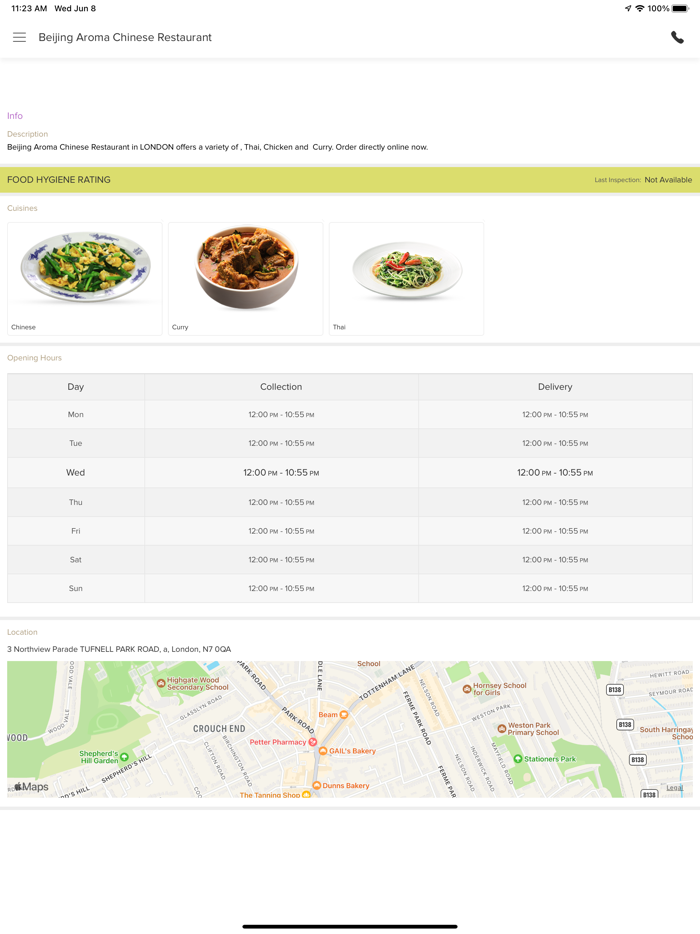
Task: Tap the home indicator bar
Action: tap(350, 926)
